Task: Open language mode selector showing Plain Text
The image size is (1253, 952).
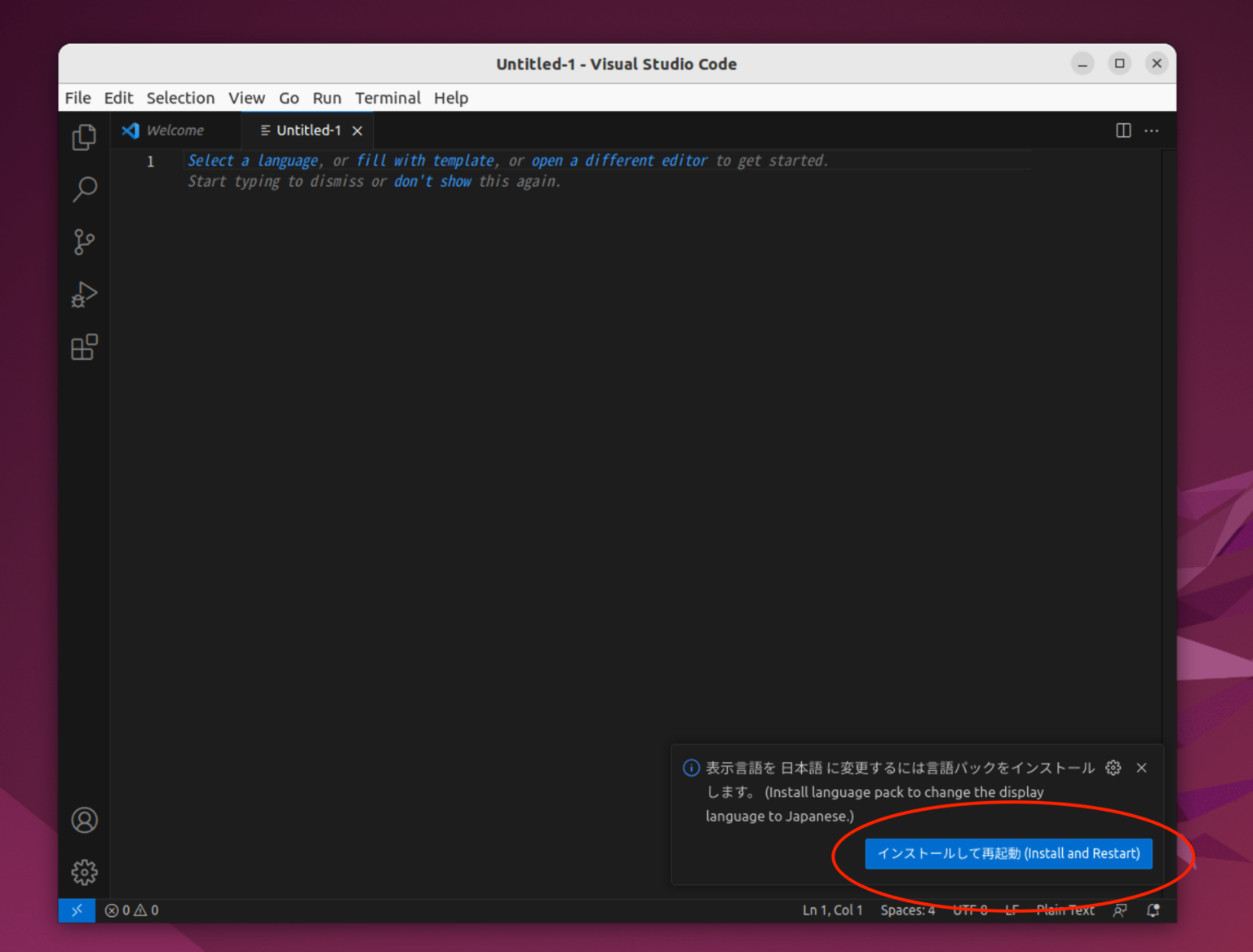Action: click(x=1065, y=910)
